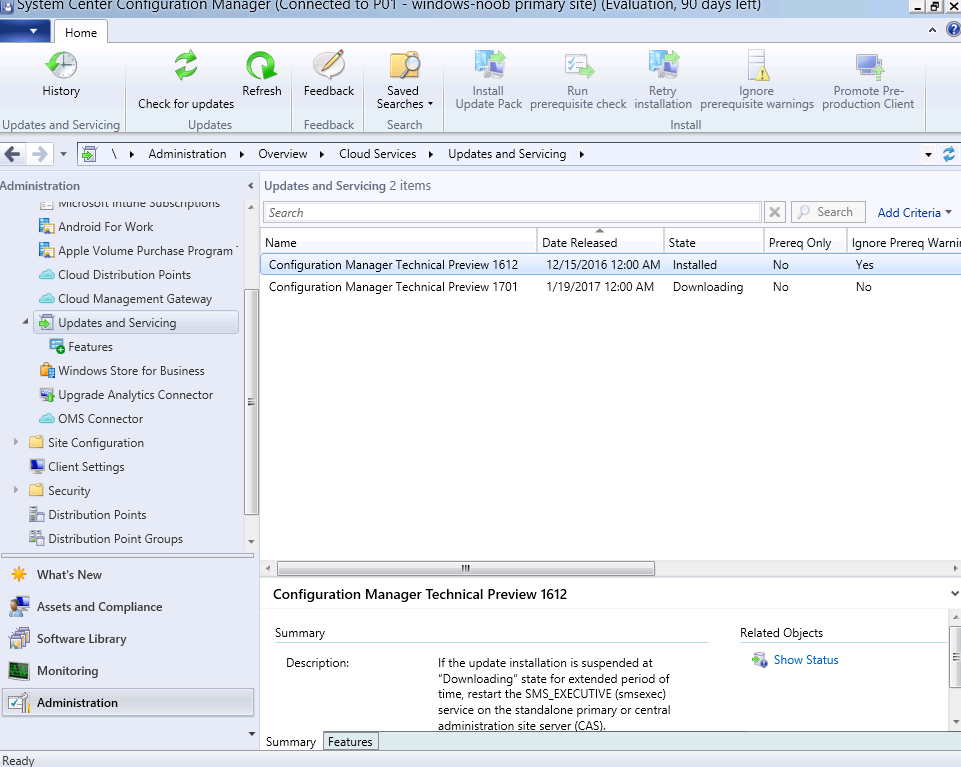Open the History ribbon button
The height and width of the screenshot is (767, 961).
61,74
